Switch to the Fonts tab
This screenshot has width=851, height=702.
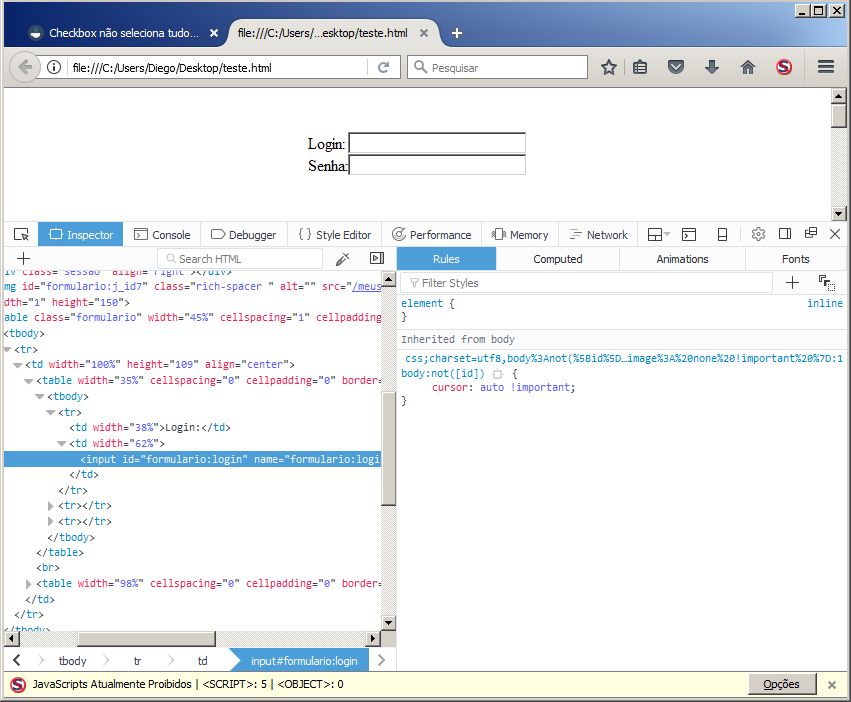click(x=795, y=259)
